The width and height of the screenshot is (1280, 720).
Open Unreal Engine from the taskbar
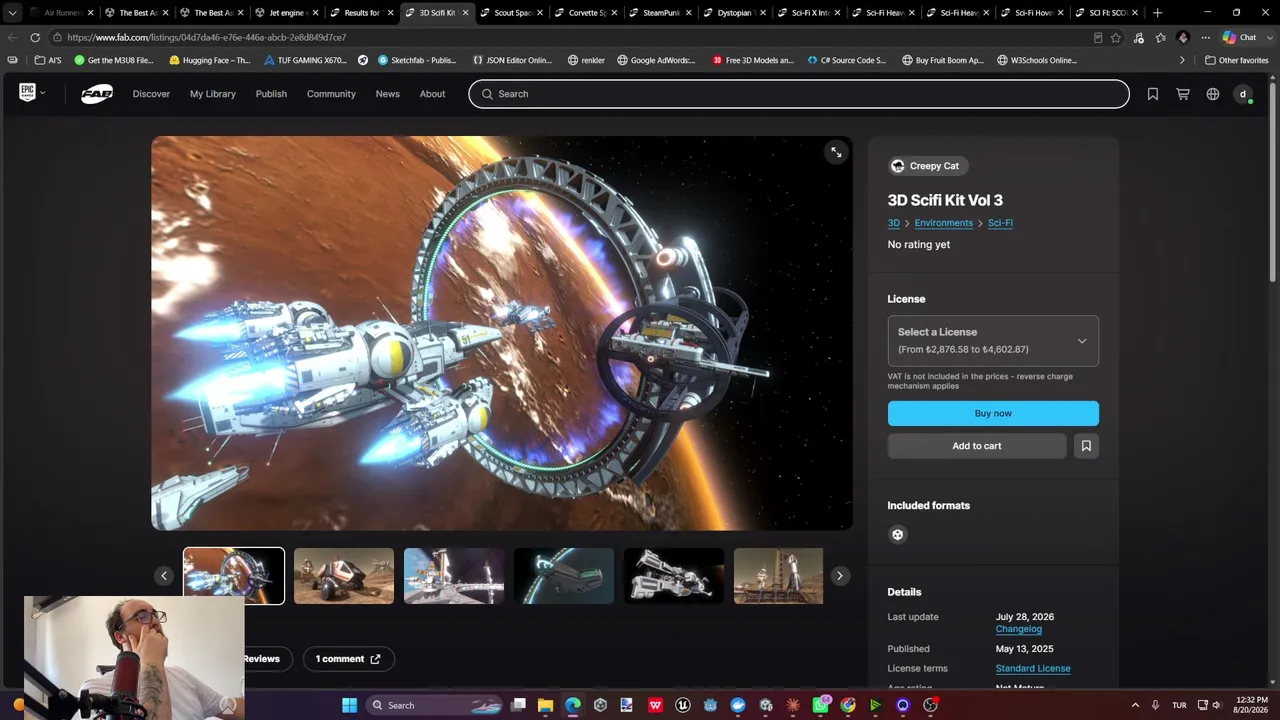683,705
